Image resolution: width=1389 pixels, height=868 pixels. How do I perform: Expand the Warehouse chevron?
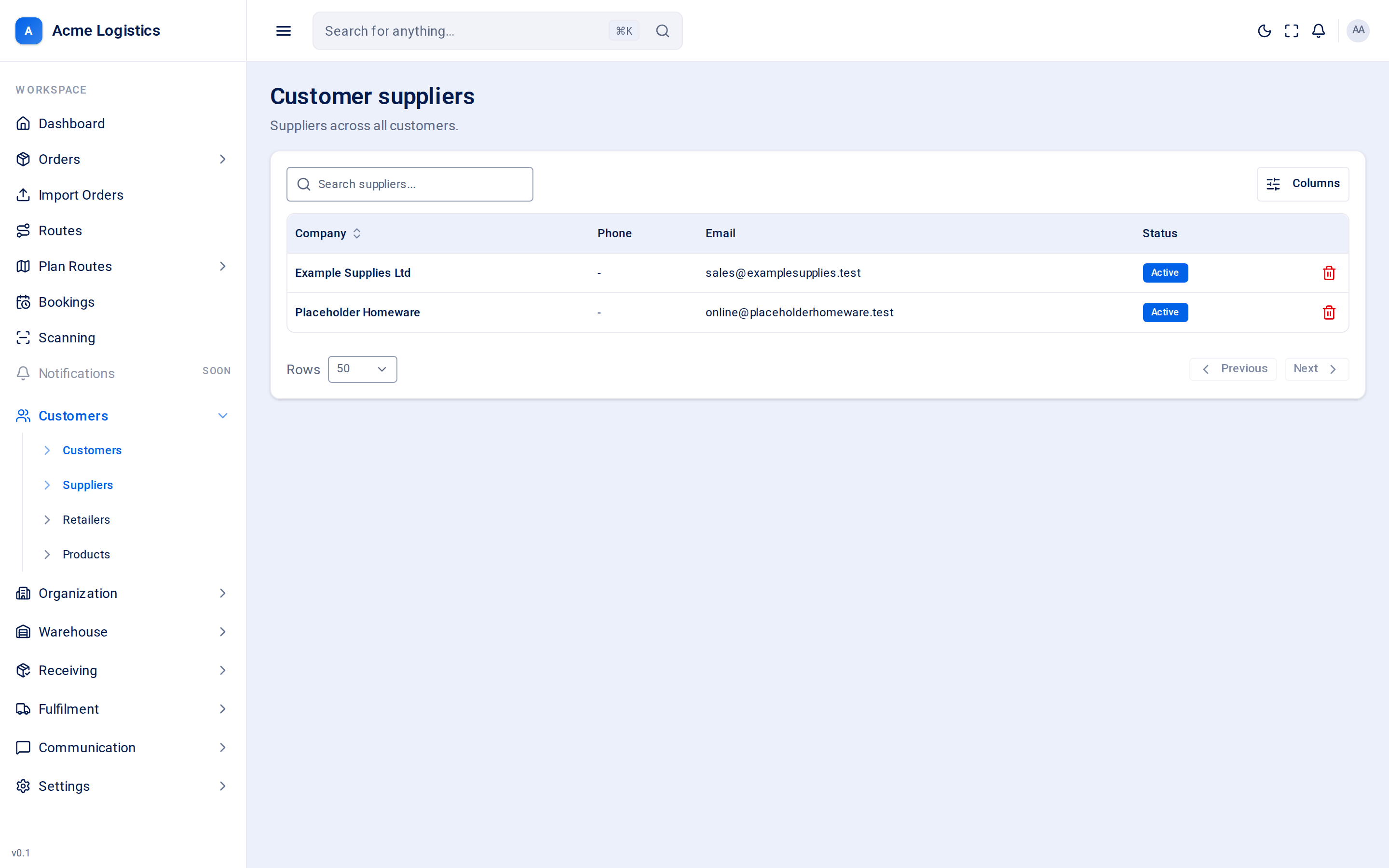pyautogui.click(x=223, y=632)
